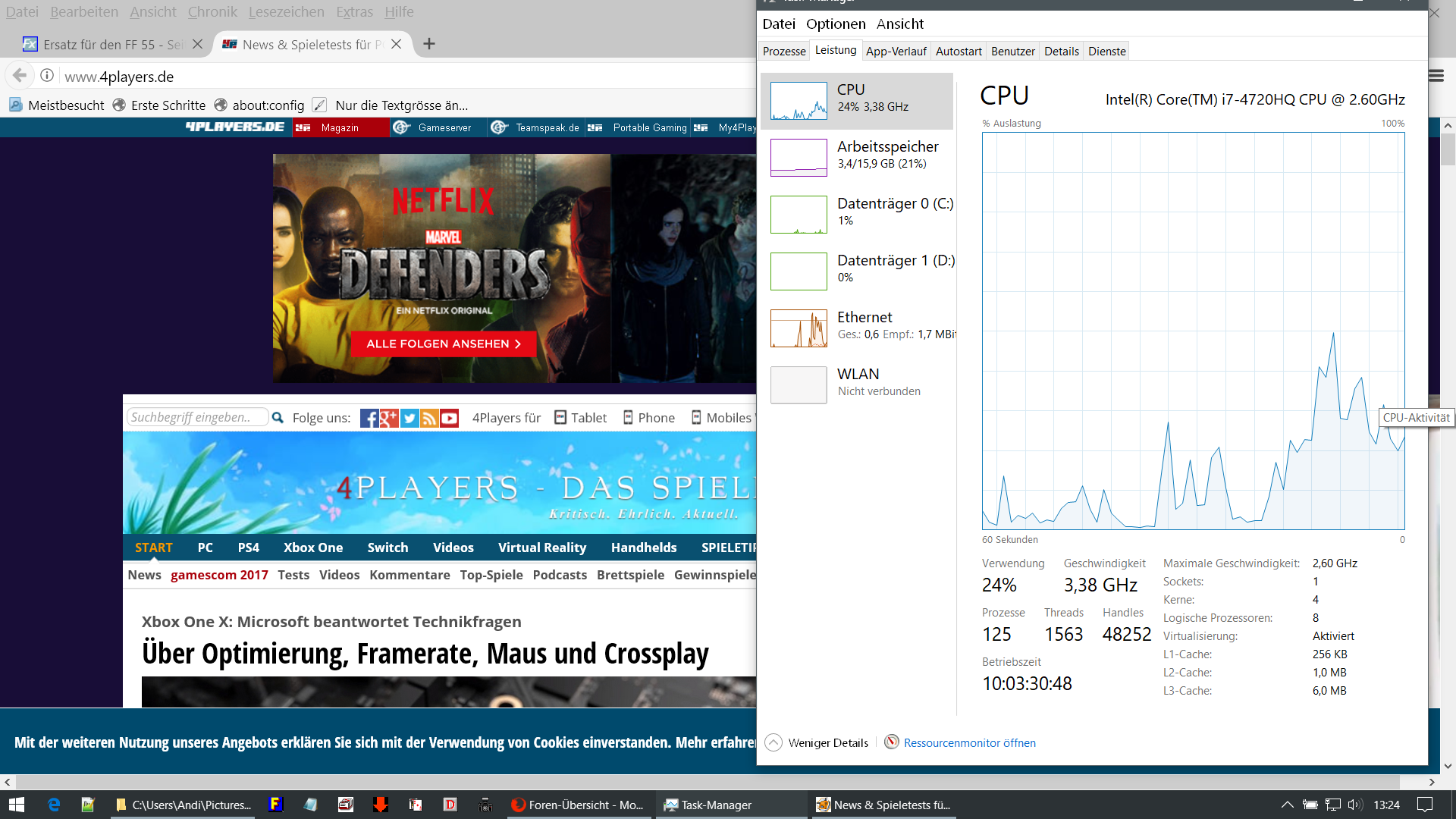1456x819 pixels.
Task: Open the Optionen menu
Action: (835, 24)
